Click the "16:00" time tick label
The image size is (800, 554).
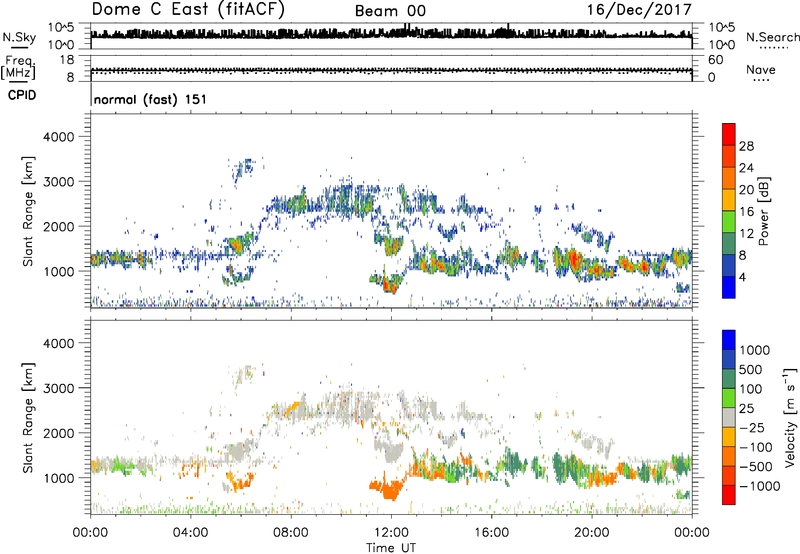coord(491,533)
